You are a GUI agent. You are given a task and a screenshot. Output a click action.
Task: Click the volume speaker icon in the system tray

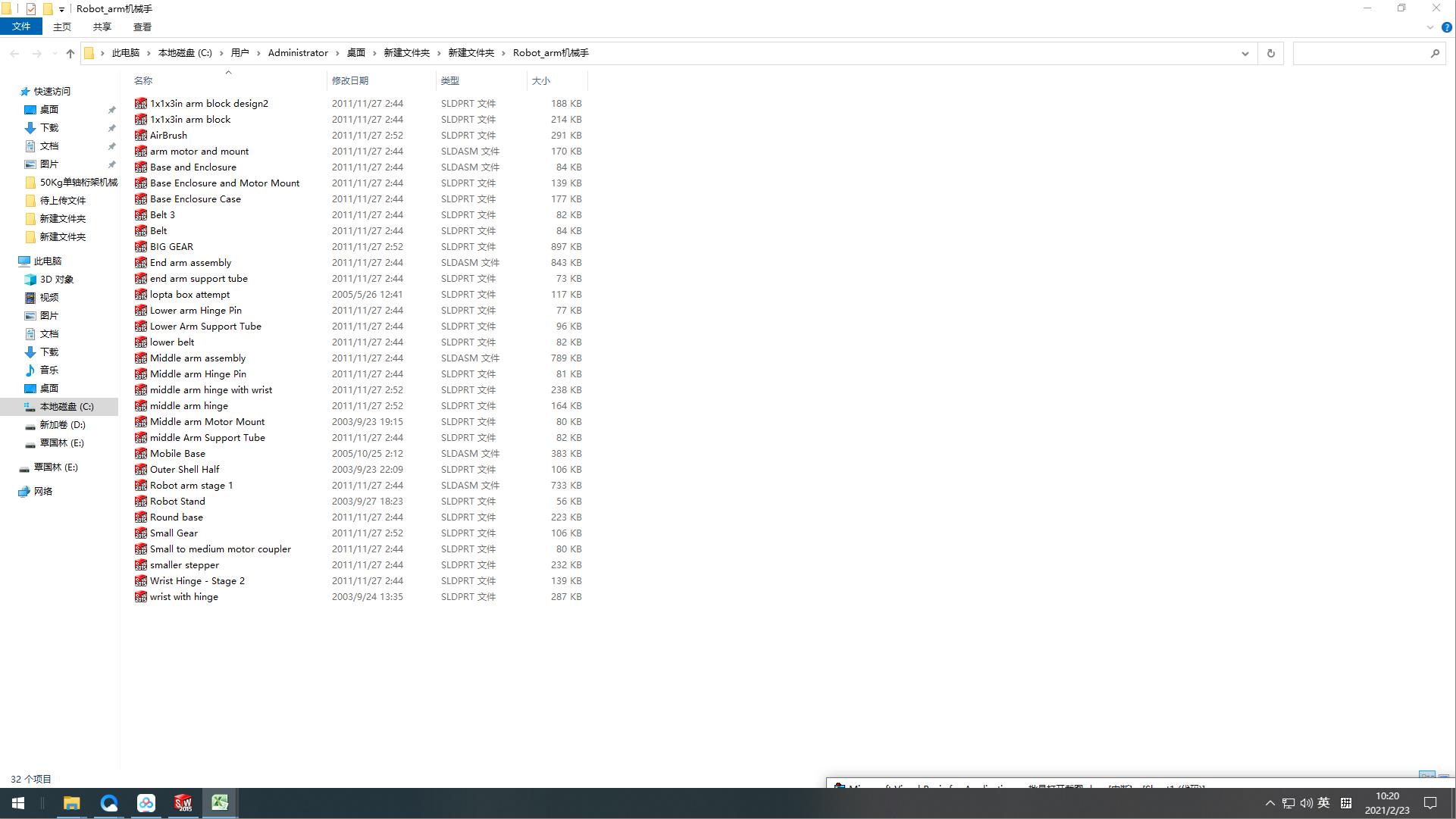[x=1306, y=803]
